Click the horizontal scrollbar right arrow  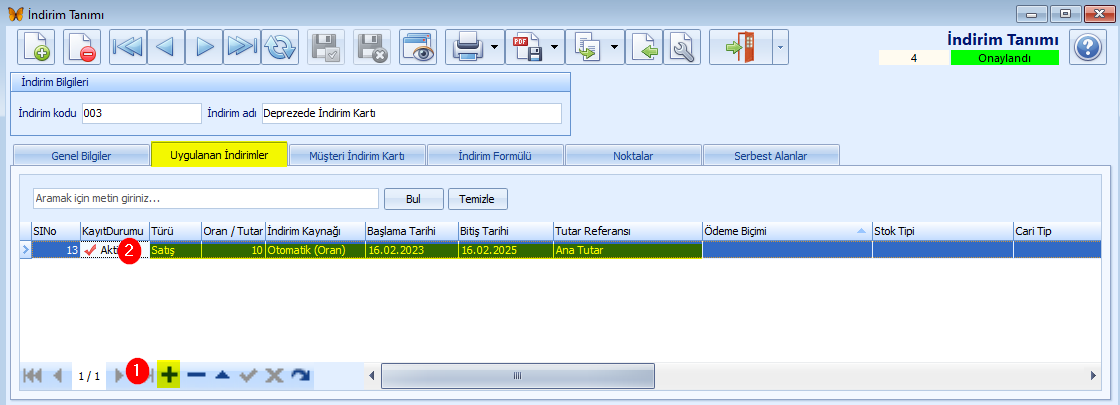point(1094,376)
